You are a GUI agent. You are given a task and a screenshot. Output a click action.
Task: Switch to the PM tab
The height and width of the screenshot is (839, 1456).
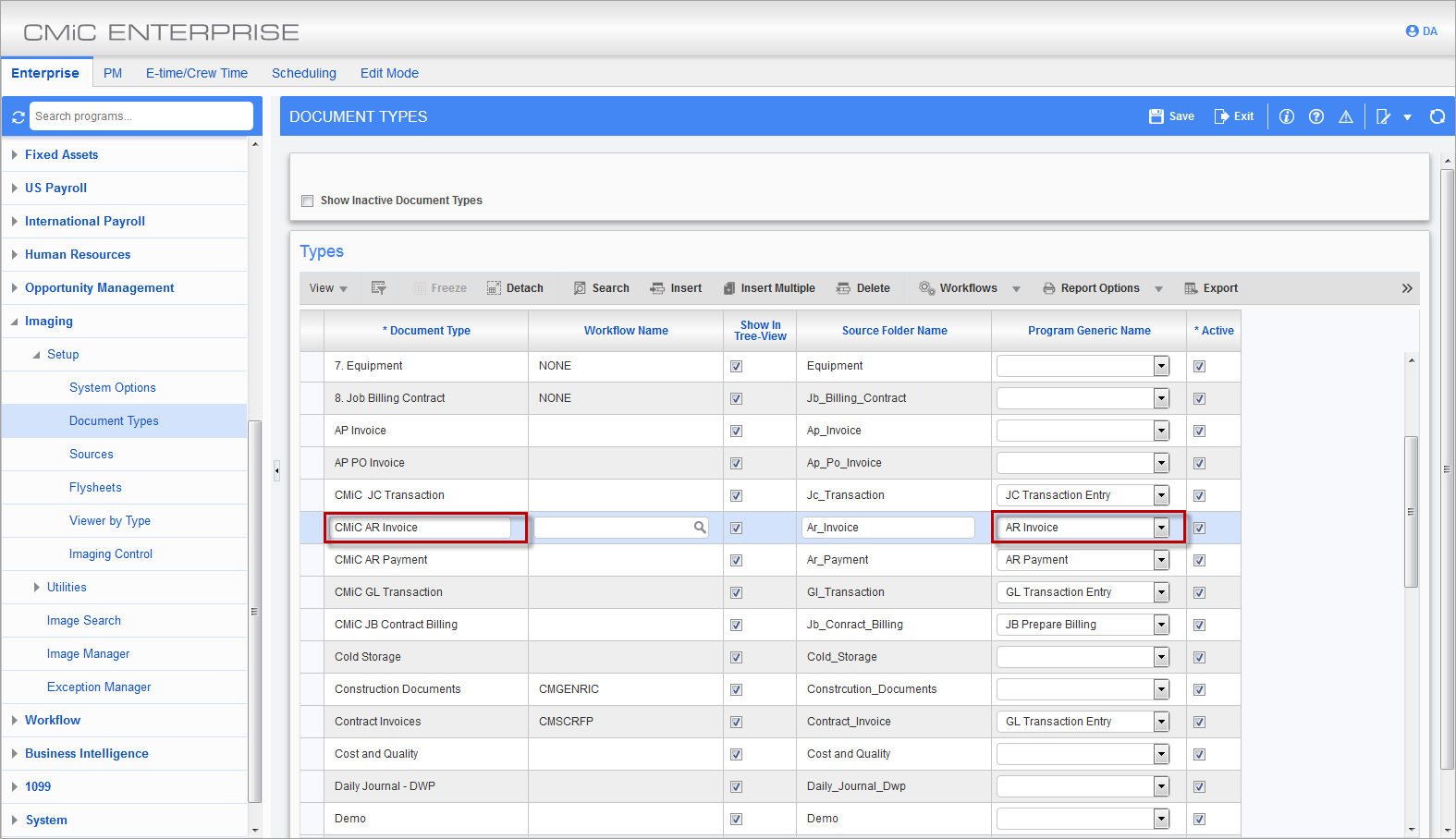[x=113, y=73]
